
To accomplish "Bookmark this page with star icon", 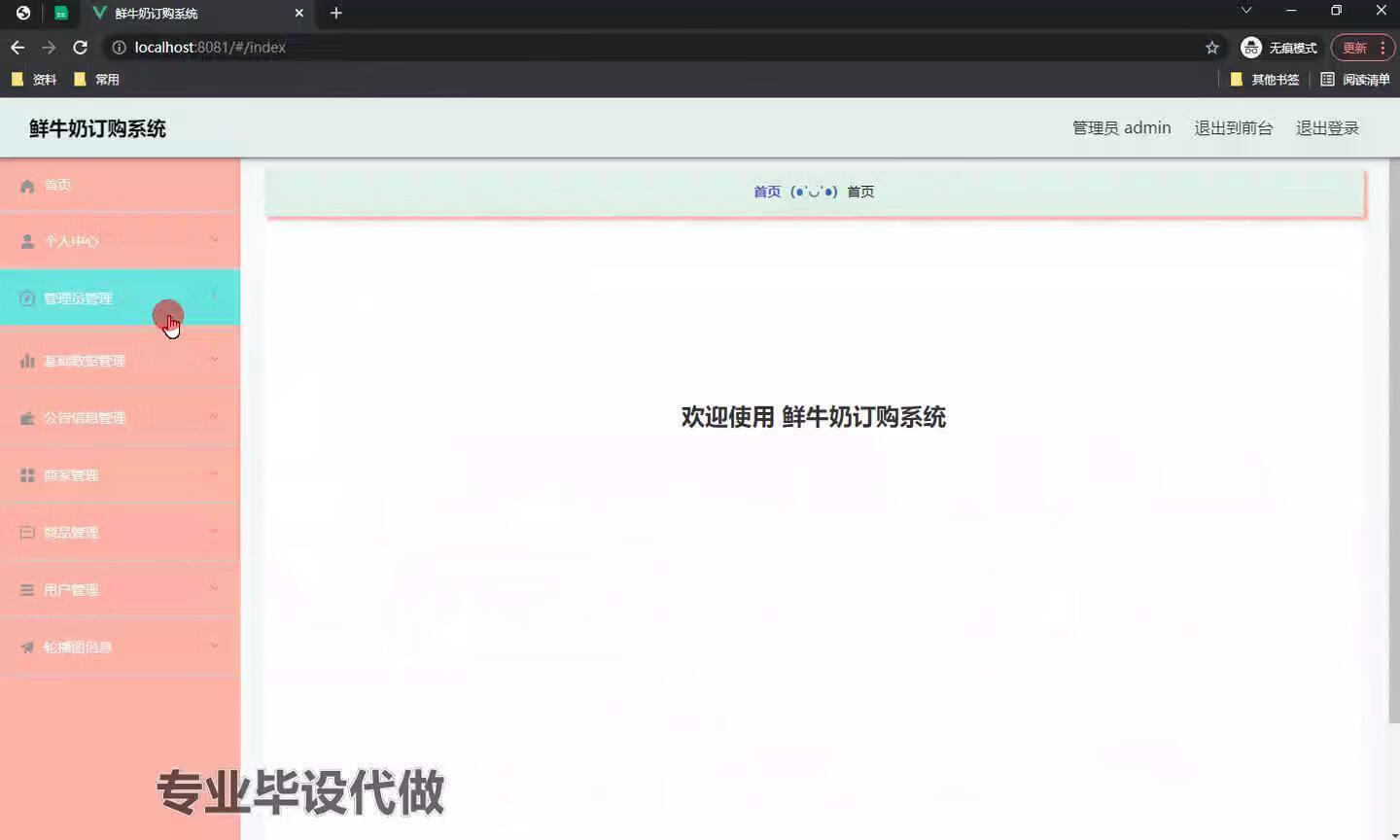I will click(x=1212, y=48).
